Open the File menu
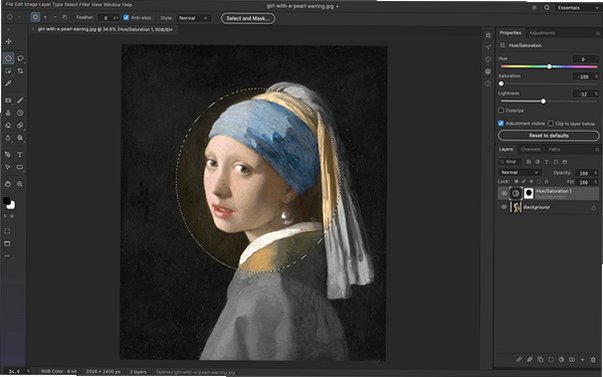603x377 pixels. (x=9, y=5)
